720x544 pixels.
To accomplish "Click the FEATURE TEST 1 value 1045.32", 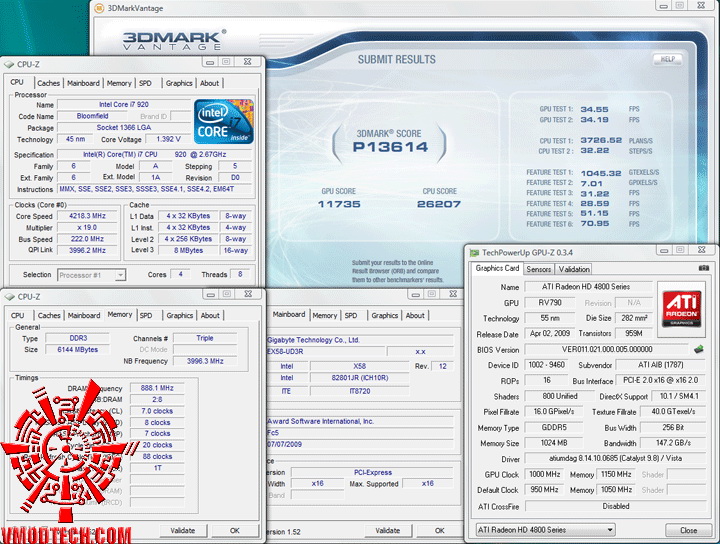I will click(601, 173).
